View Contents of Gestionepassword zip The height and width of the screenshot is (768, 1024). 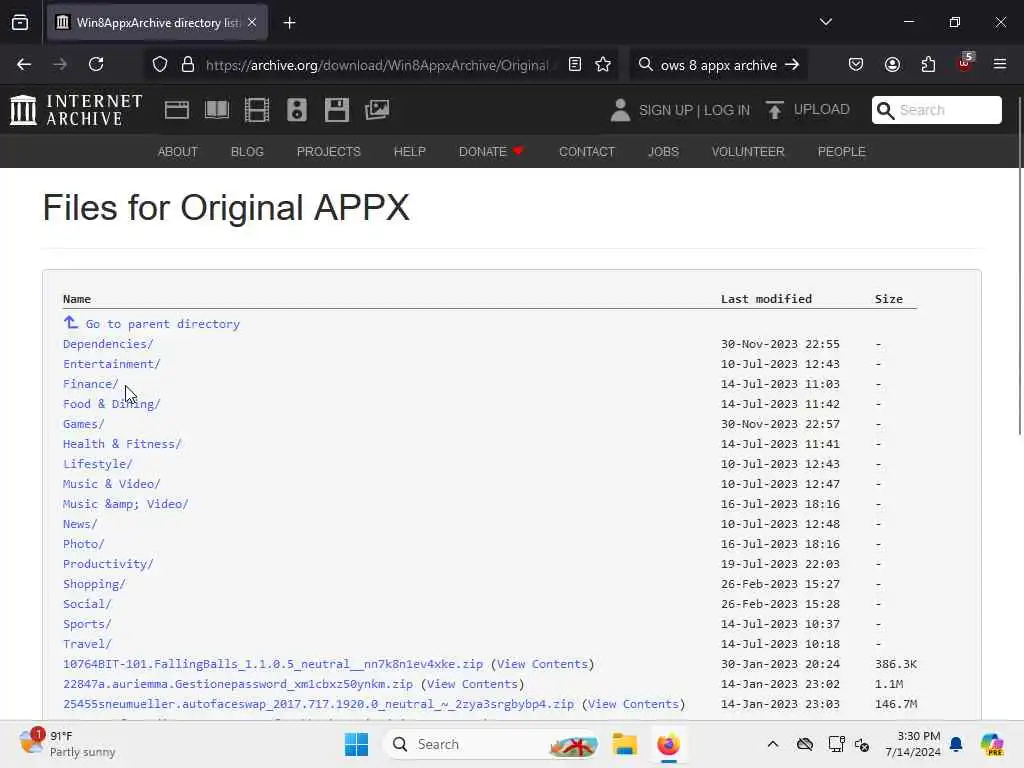(x=472, y=684)
